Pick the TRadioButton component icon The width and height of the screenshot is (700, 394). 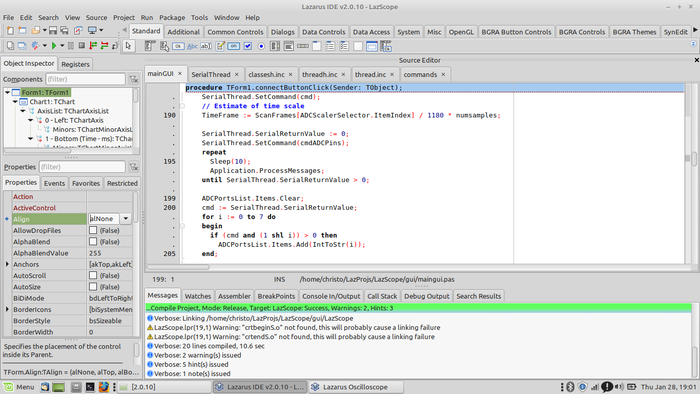coord(261,46)
